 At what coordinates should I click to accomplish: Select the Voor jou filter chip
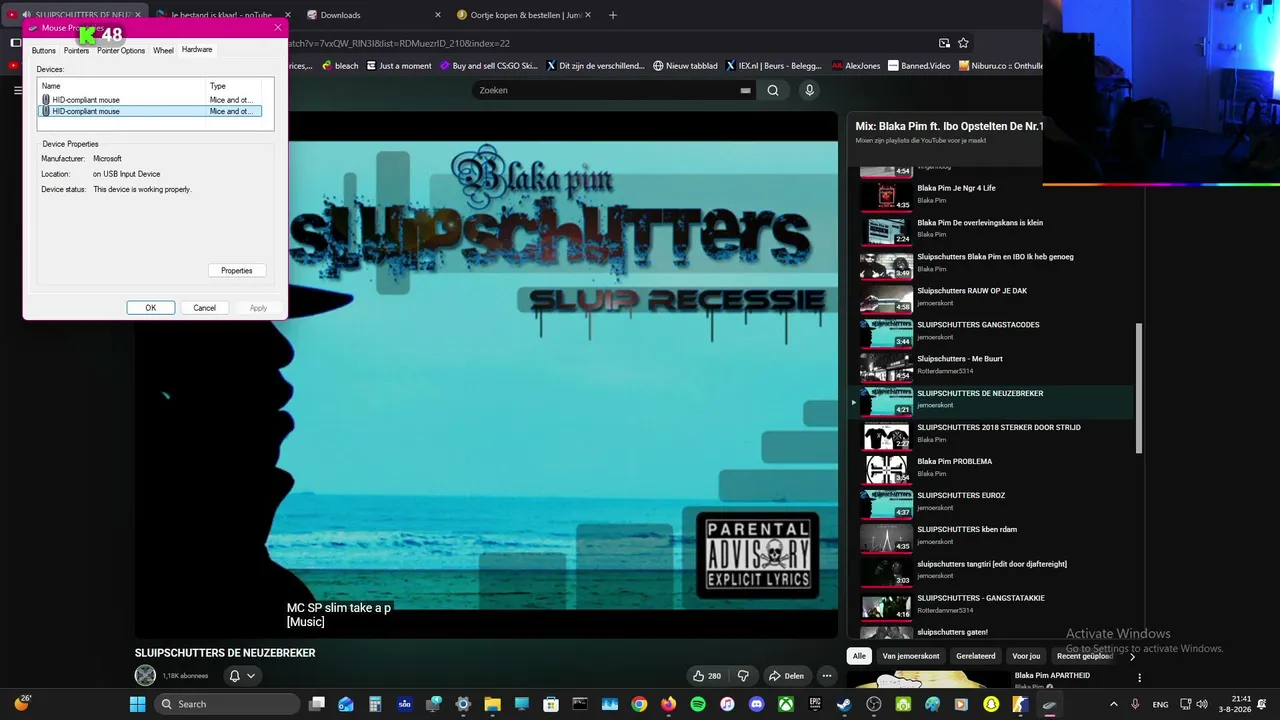[x=1027, y=656]
